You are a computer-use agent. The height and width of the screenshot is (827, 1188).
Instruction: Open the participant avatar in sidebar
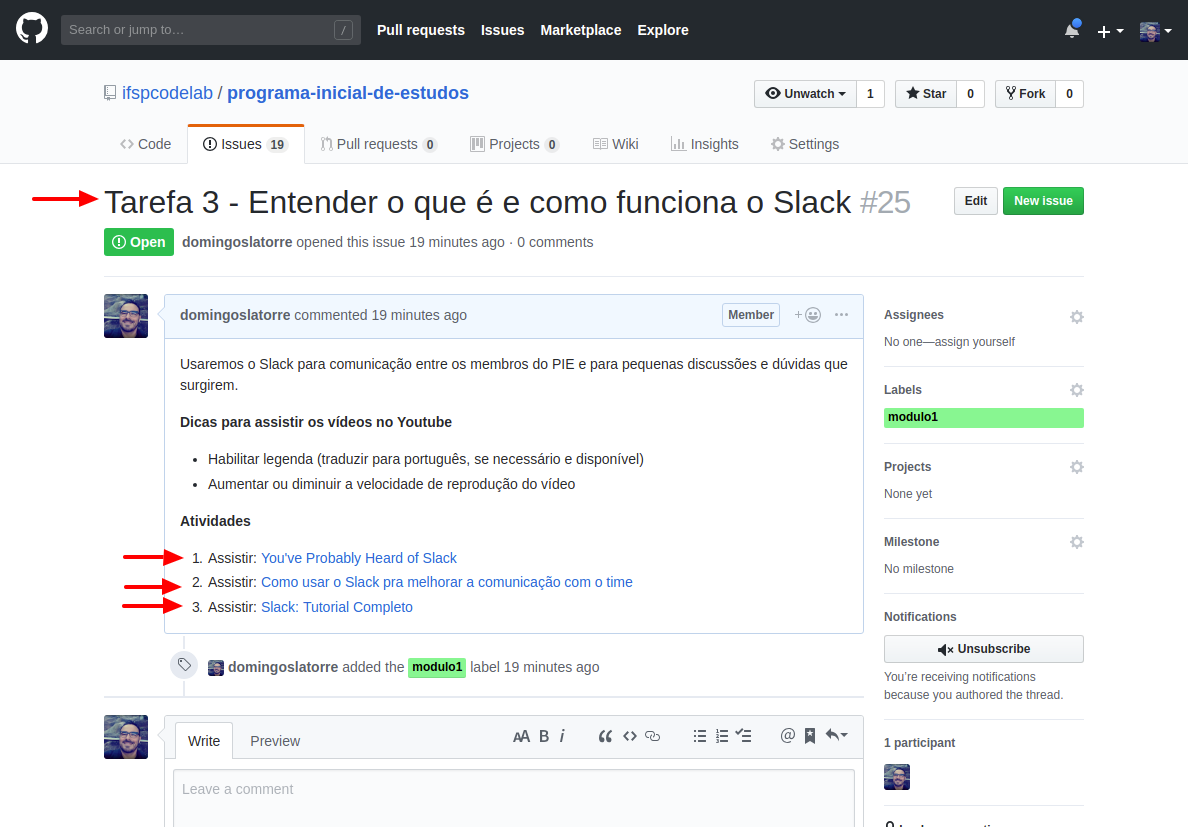click(897, 777)
